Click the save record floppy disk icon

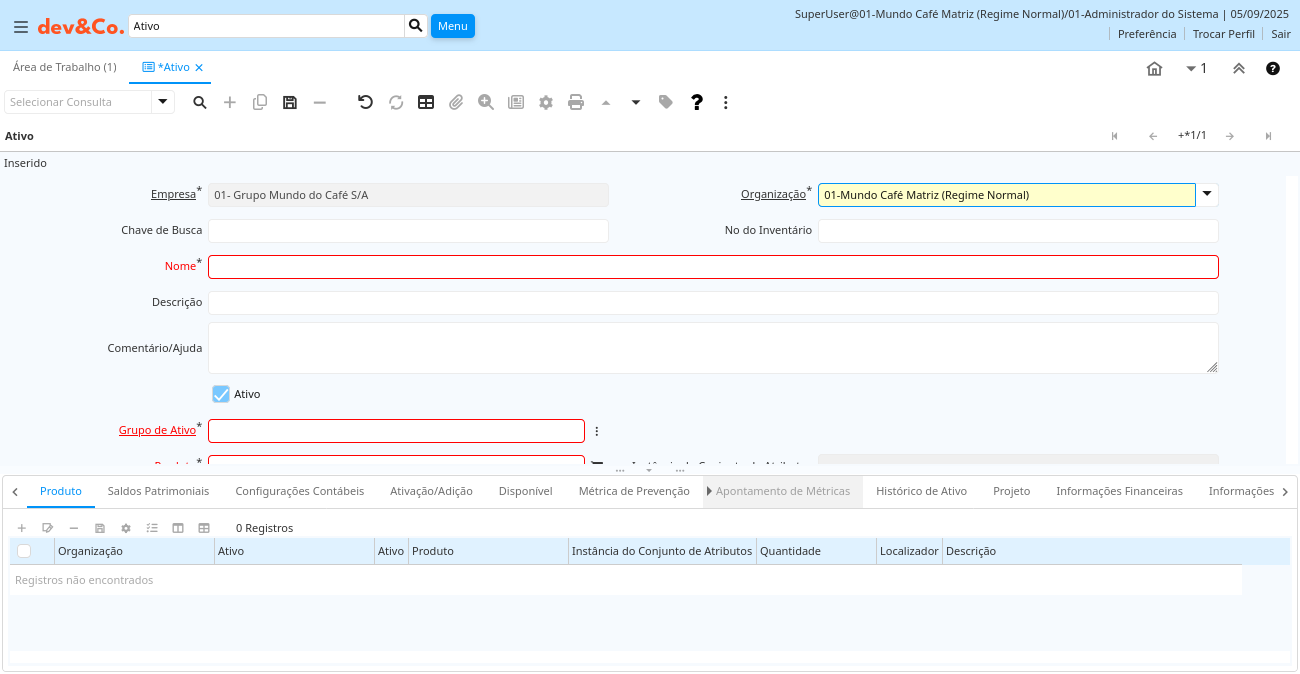click(x=290, y=102)
